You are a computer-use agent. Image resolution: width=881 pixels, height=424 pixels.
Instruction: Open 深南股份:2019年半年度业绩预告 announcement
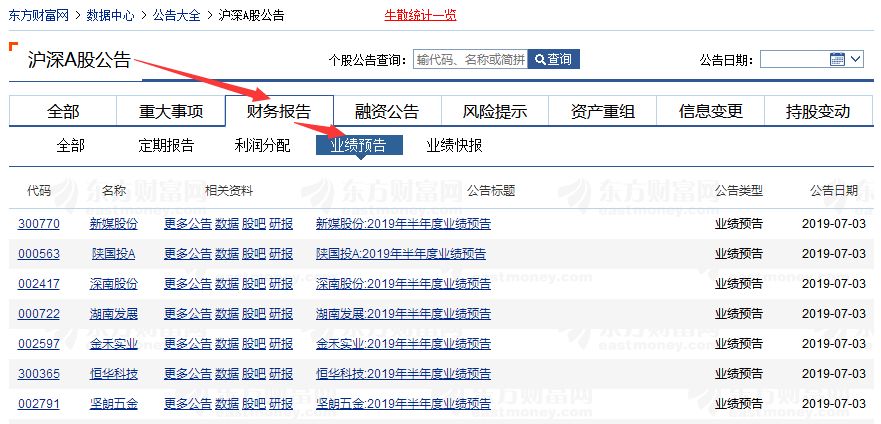coord(403,284)
